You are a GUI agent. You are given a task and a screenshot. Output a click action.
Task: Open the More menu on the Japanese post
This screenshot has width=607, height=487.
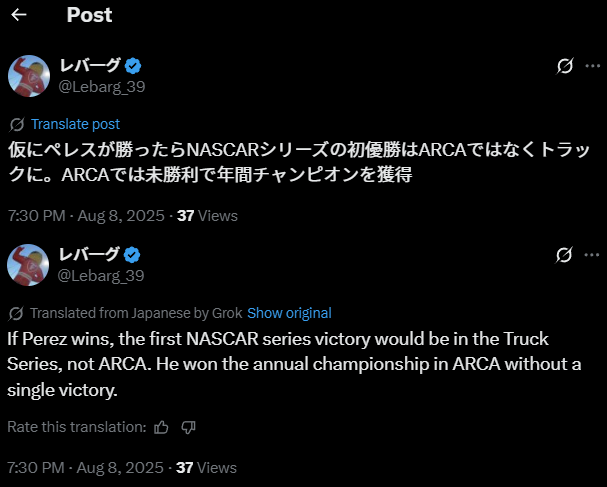pos(592,66)
